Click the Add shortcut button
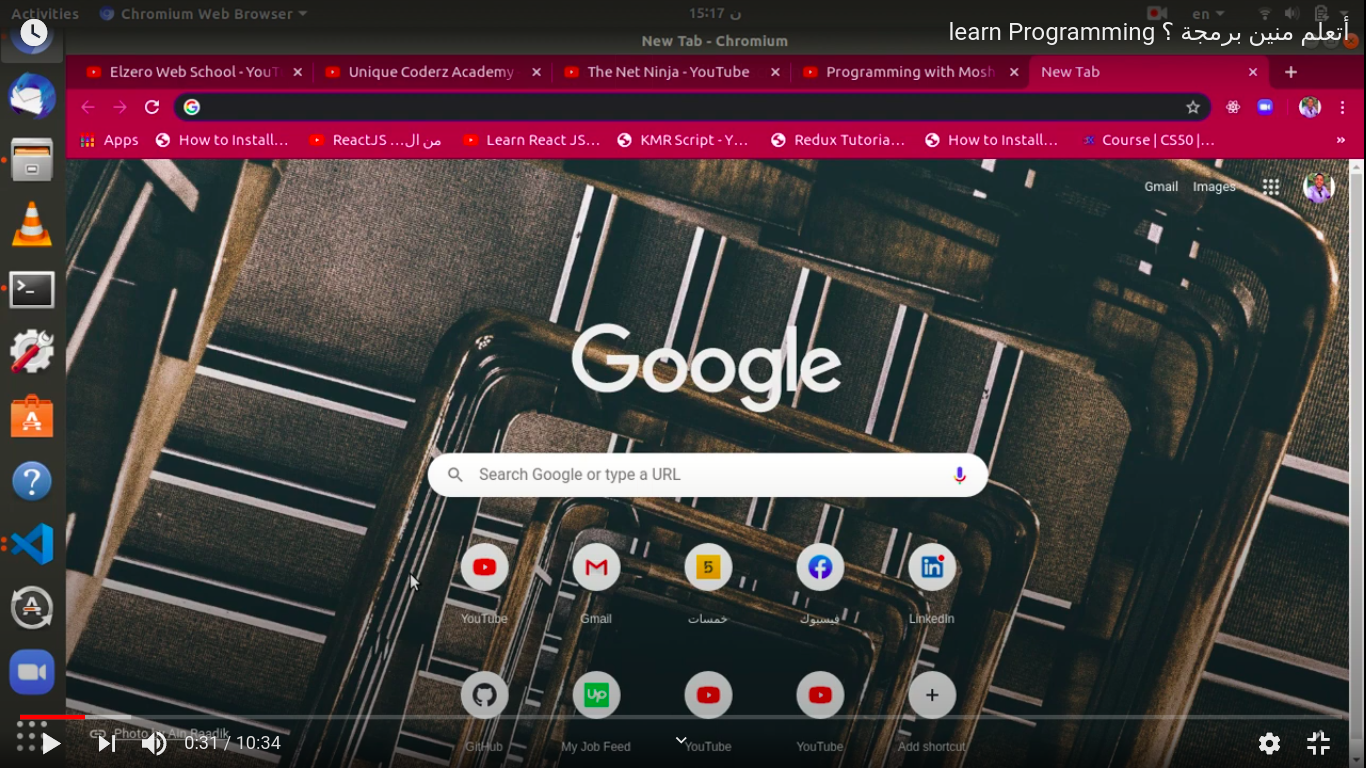Screen dimensions: 1366x768 click(x=932, y=695)
